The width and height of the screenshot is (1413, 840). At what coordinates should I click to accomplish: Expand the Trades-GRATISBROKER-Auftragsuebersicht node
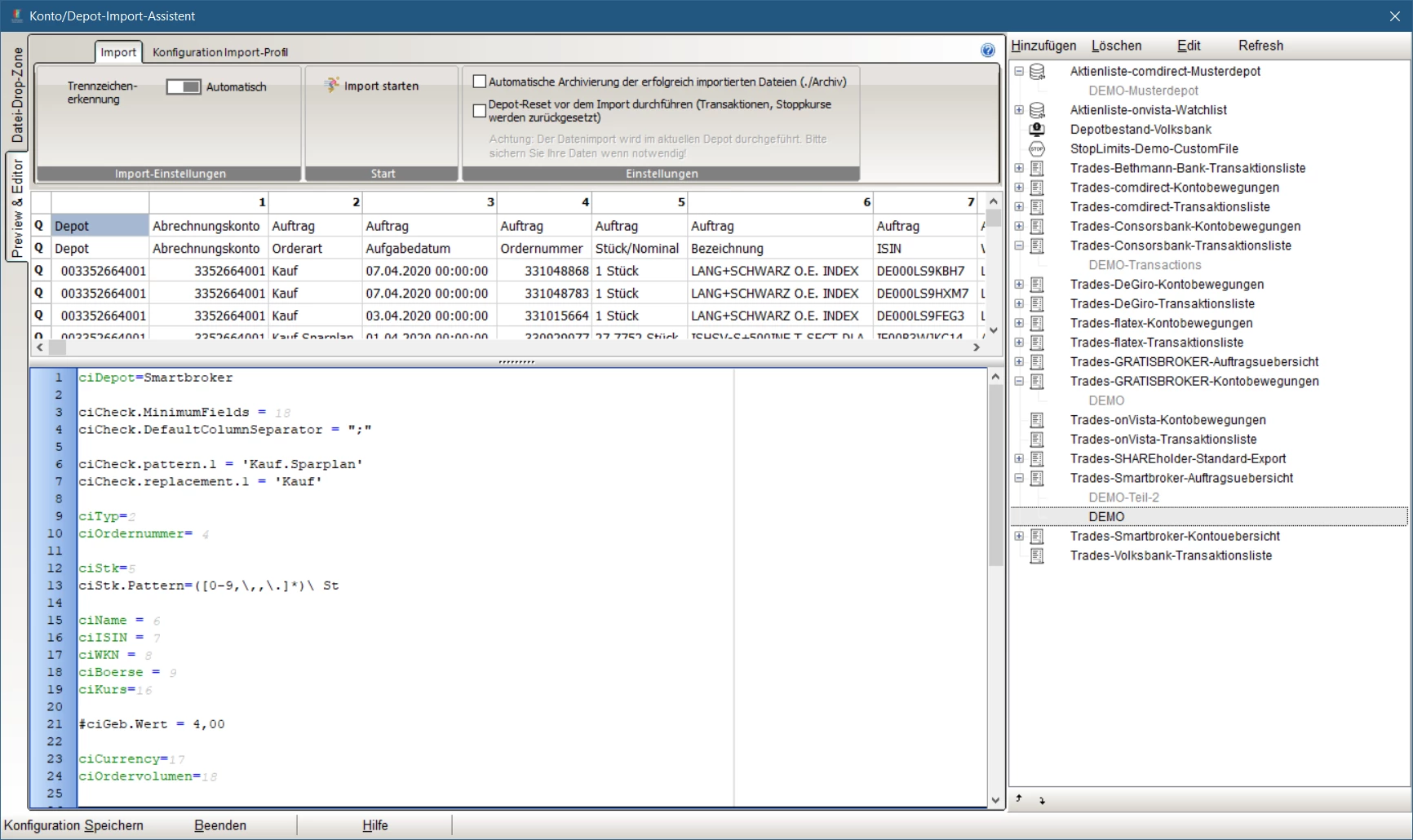click(x=1019, y=362)
